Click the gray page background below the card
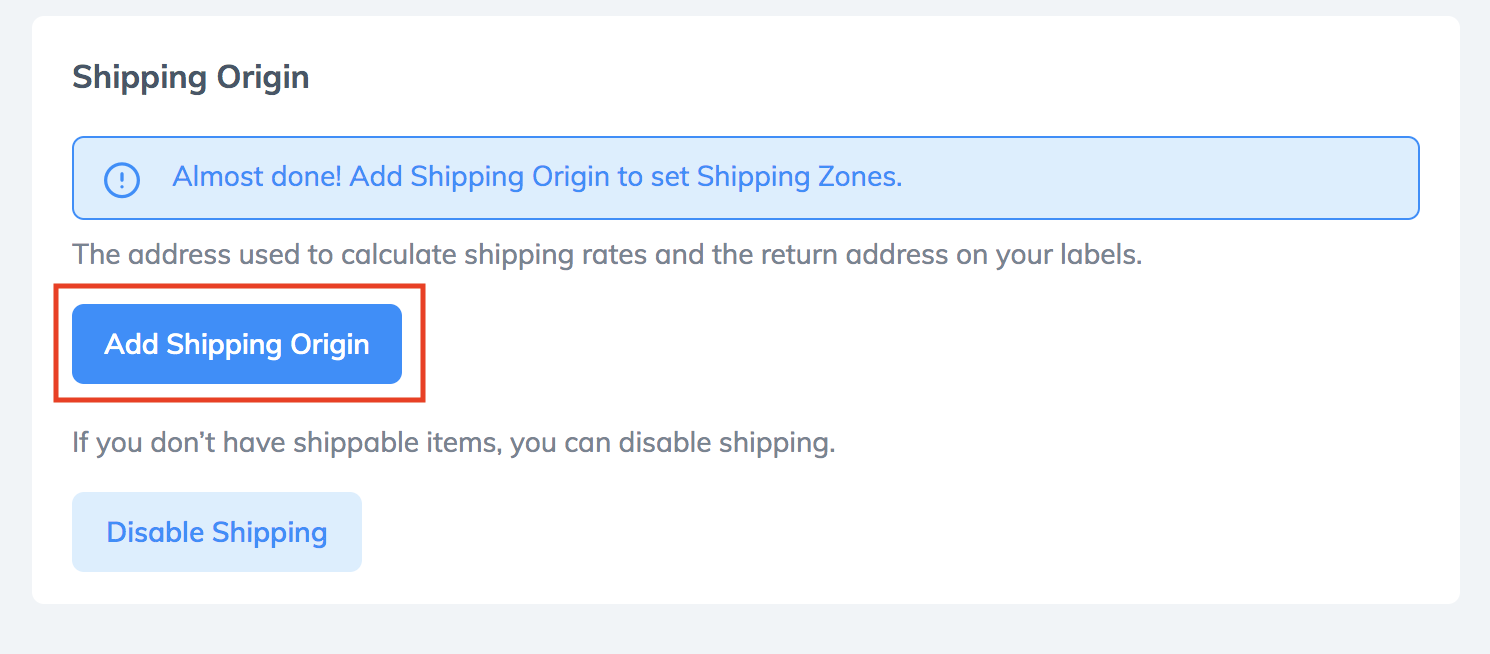The height and width of the screenshot is (654, 1490). 745,630
